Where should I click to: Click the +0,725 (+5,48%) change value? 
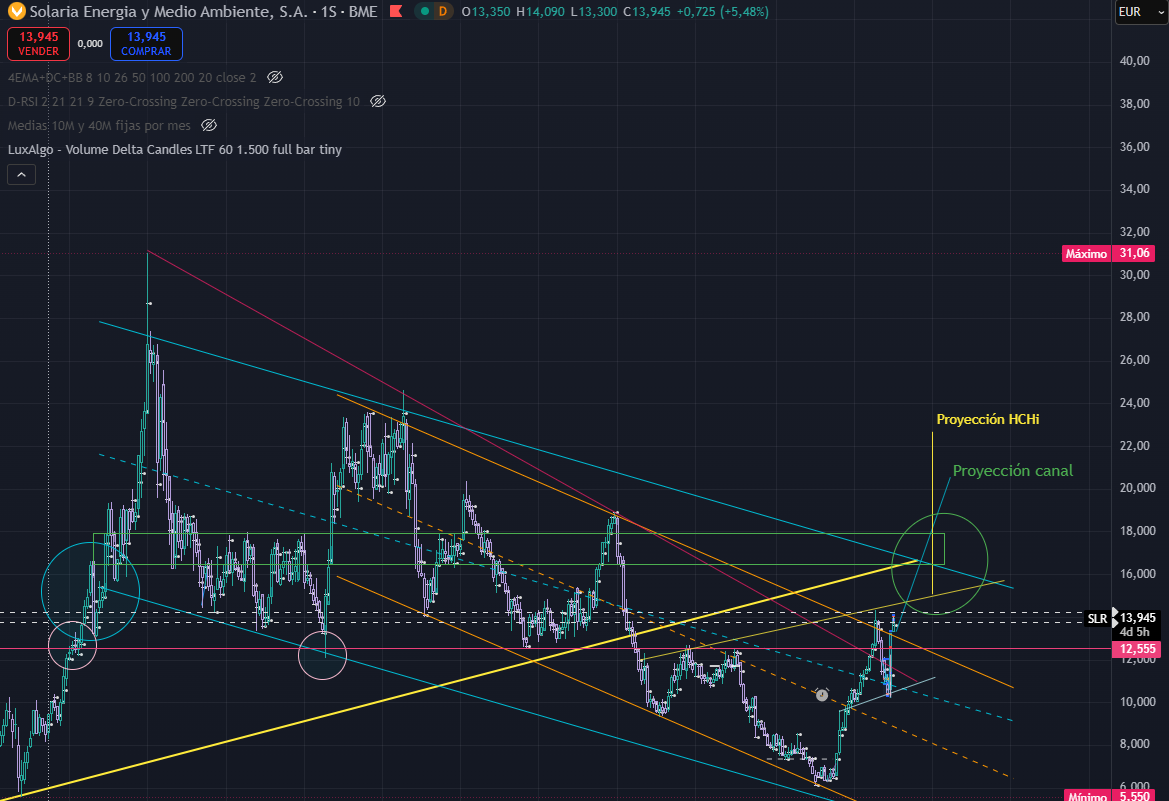[x=722, y=12]
